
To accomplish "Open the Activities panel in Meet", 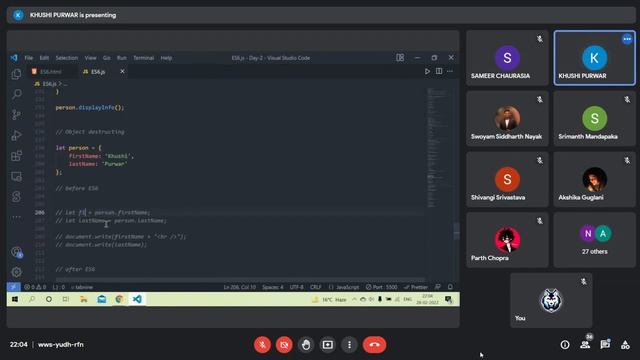I will pyautogui.click(x=625, y=345).
